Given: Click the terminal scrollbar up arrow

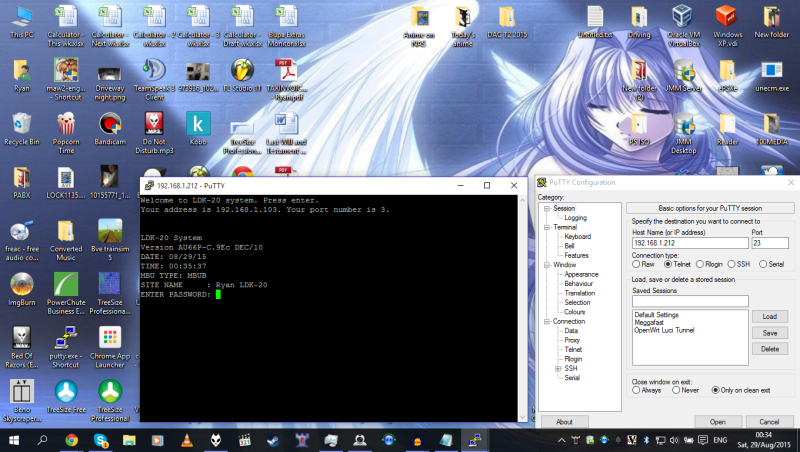Looking at the screenshot, I should pos(522,200).
